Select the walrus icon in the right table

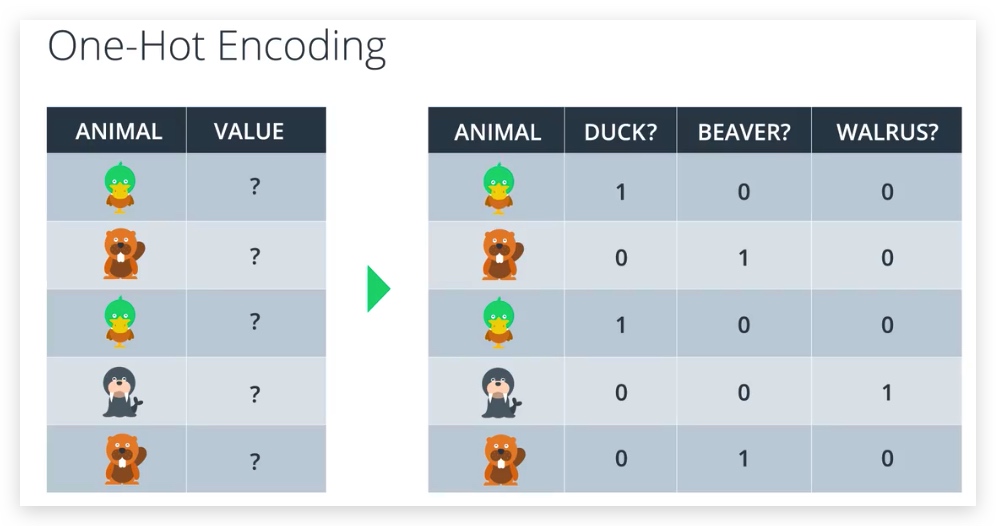coord(497,392)
